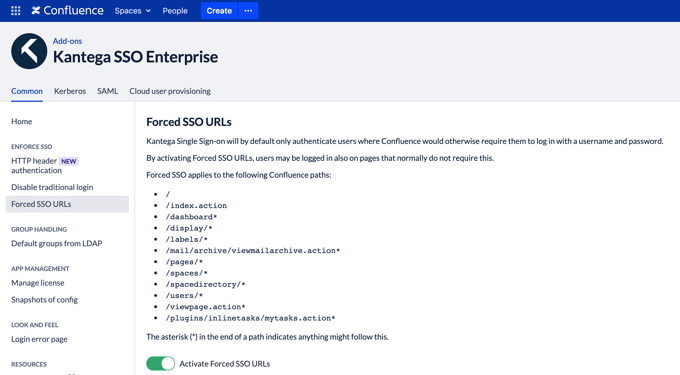The image size is (680, 375).
Task: Toggle Activate Forced SSO URLs switch
Action: (x=160, y=363)
